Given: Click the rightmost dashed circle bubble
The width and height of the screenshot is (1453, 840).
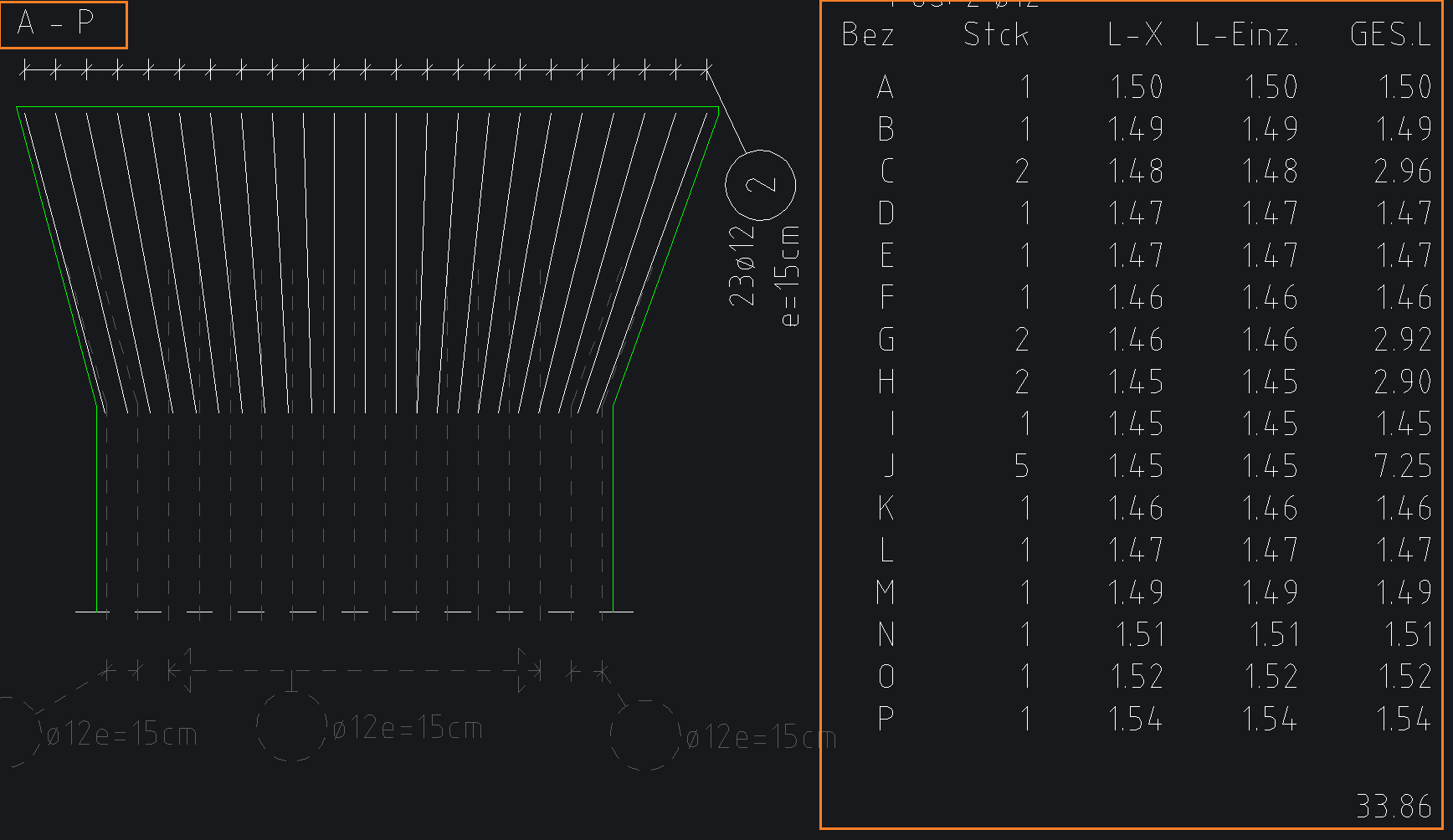Looking at the screenshot, I should pyautogui.click(x=645, y=735).
